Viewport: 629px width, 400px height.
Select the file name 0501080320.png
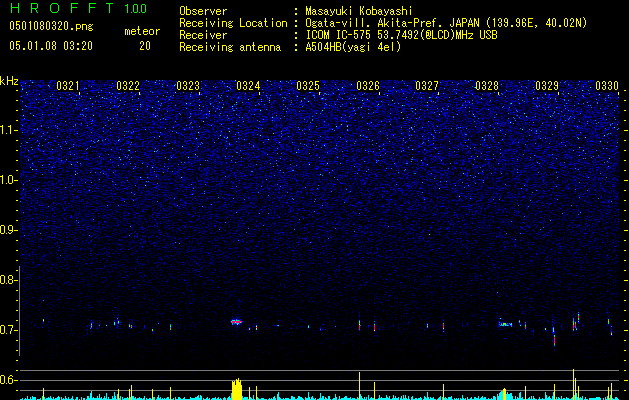tap(51, 27)
